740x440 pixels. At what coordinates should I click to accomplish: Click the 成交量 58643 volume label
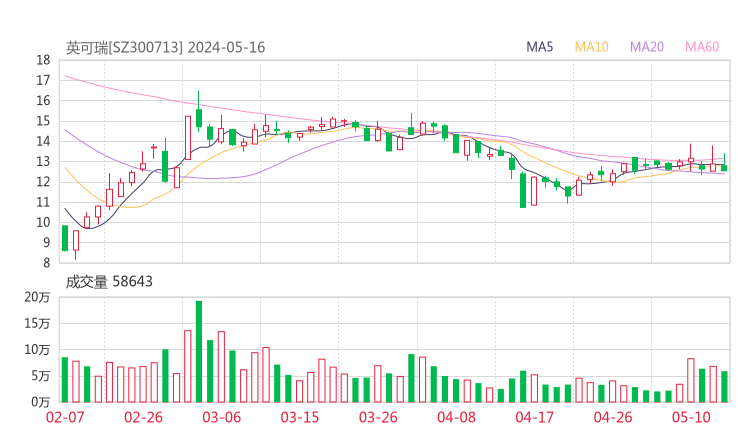(x=109, y=282)
